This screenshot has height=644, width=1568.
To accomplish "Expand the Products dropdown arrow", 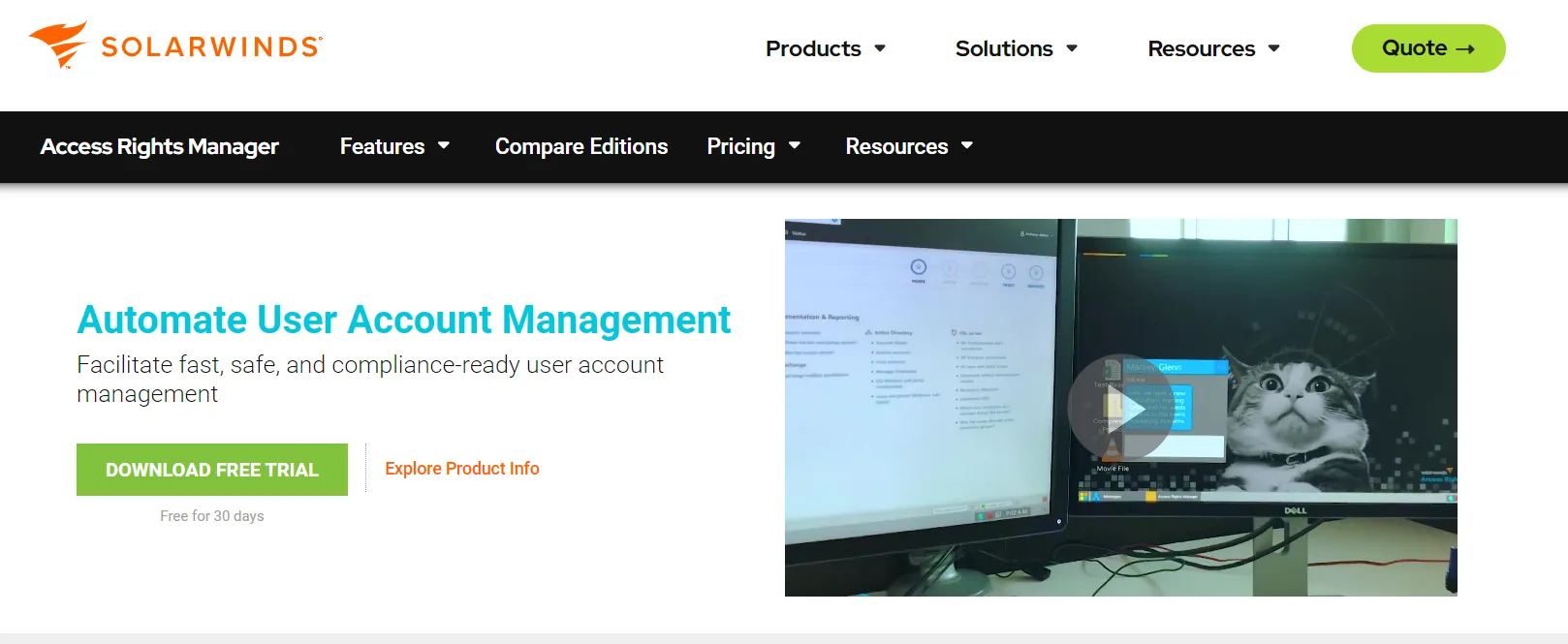I will tap(880, 48).
